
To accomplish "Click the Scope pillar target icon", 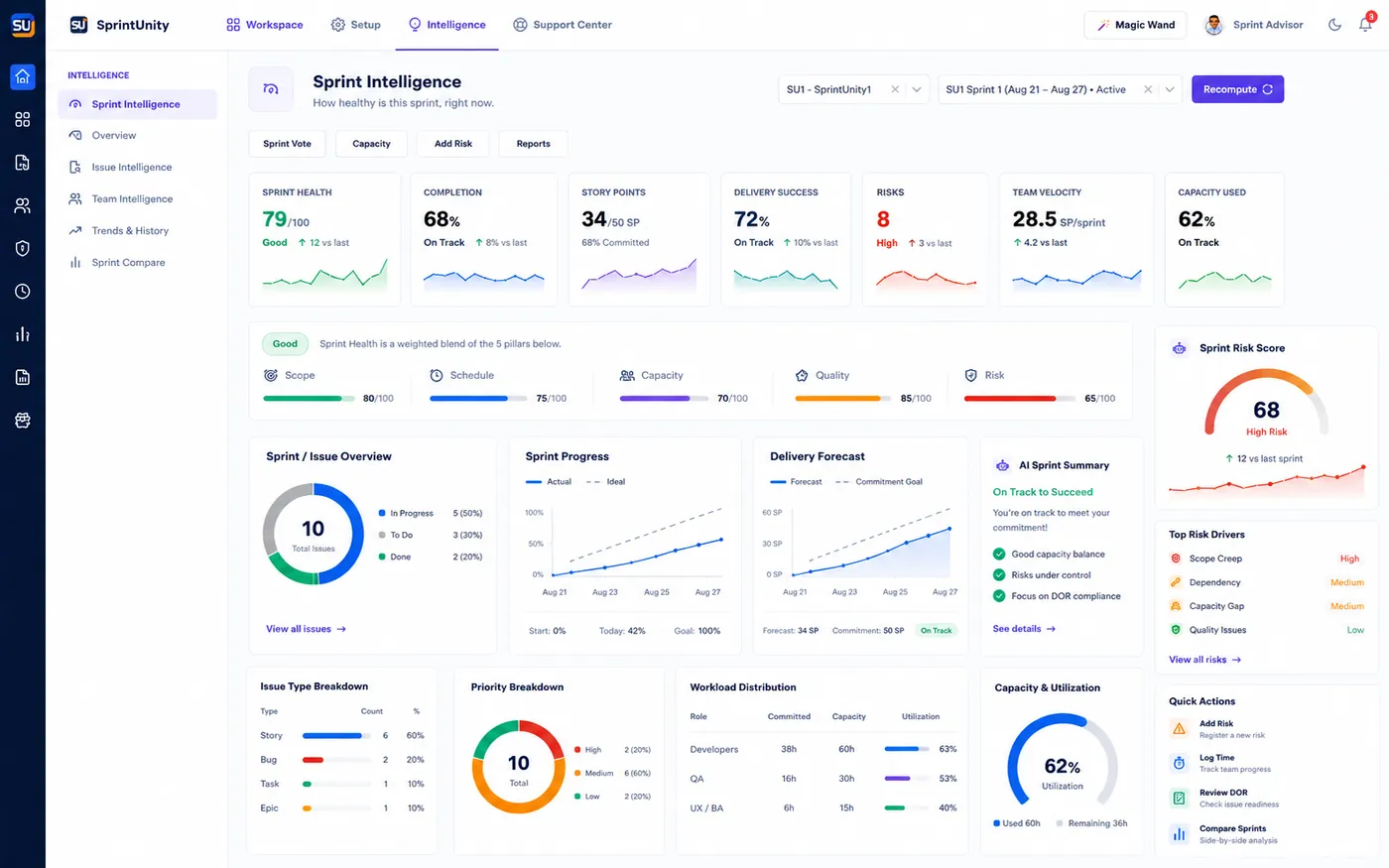I will (x=271, y=375).
